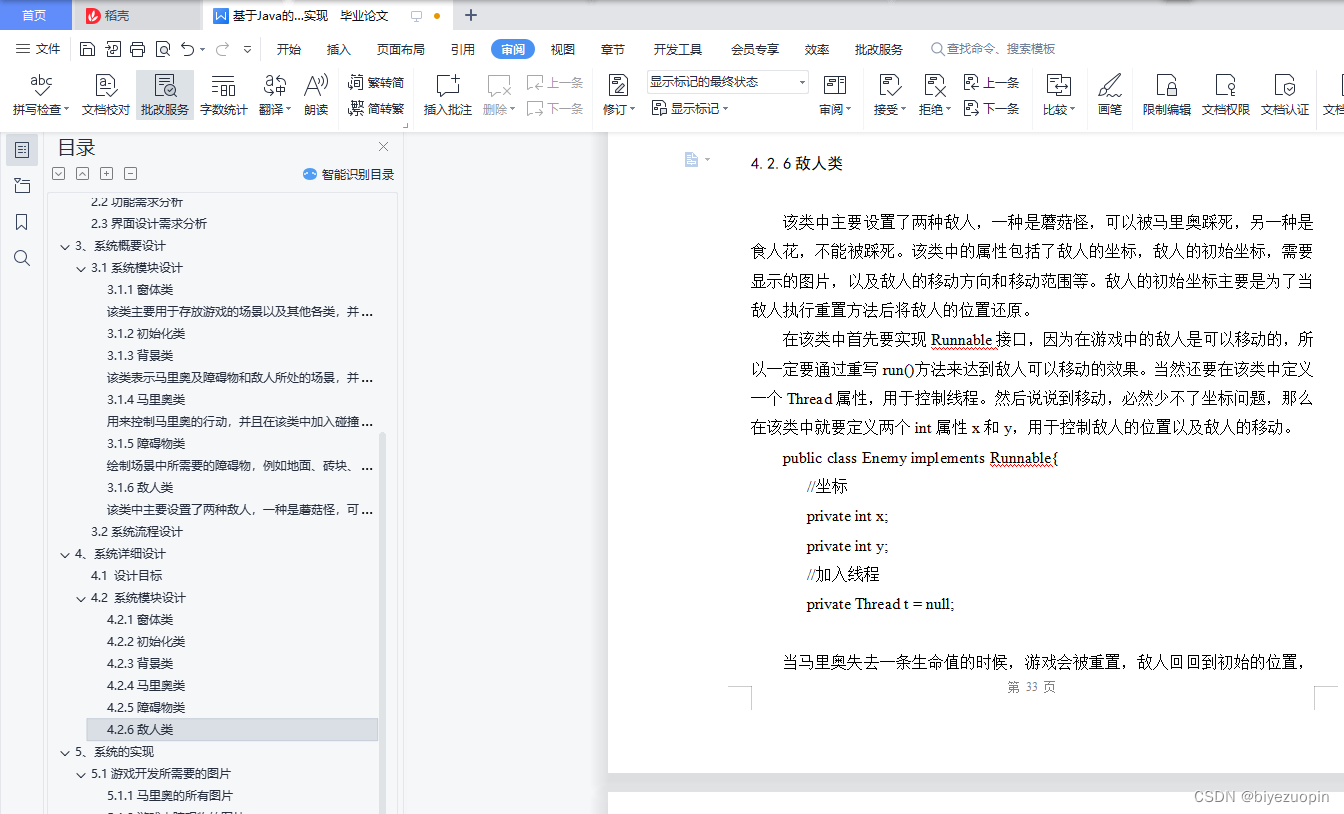Go to change with 下一条 beside 拒绝
Image resolution: width=1344 pixels, height=814 pixels.
click(992, 108)
